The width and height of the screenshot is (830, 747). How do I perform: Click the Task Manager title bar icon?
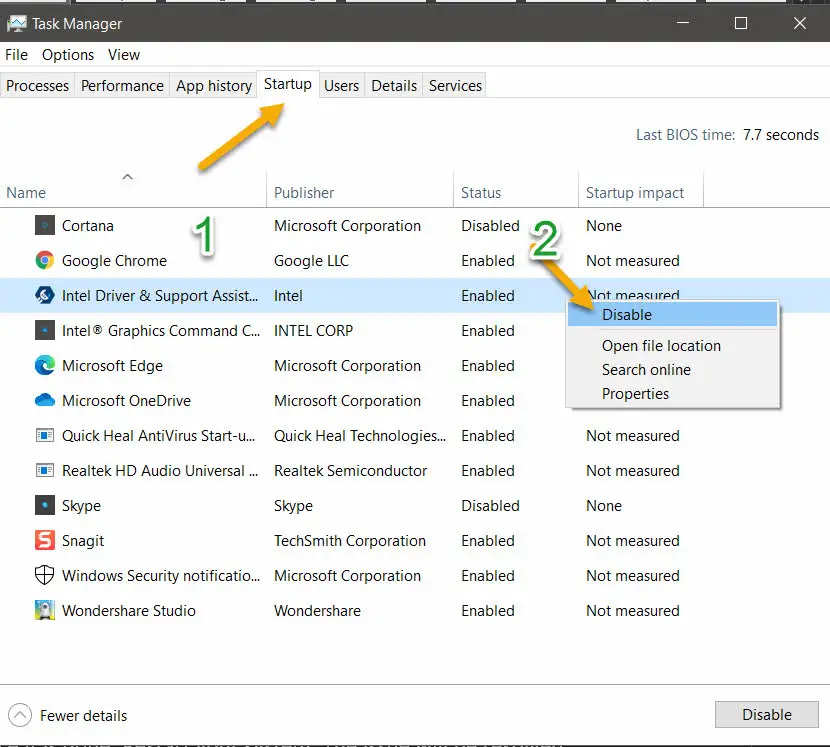pyautogui.click(x=16, y=24)
